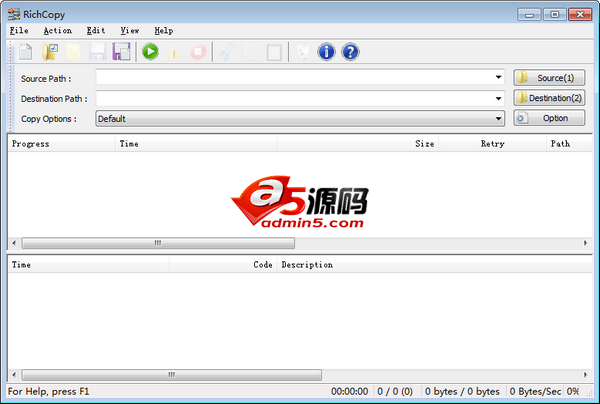
Task: Open the Edit menu
Action: click(96, 31)
